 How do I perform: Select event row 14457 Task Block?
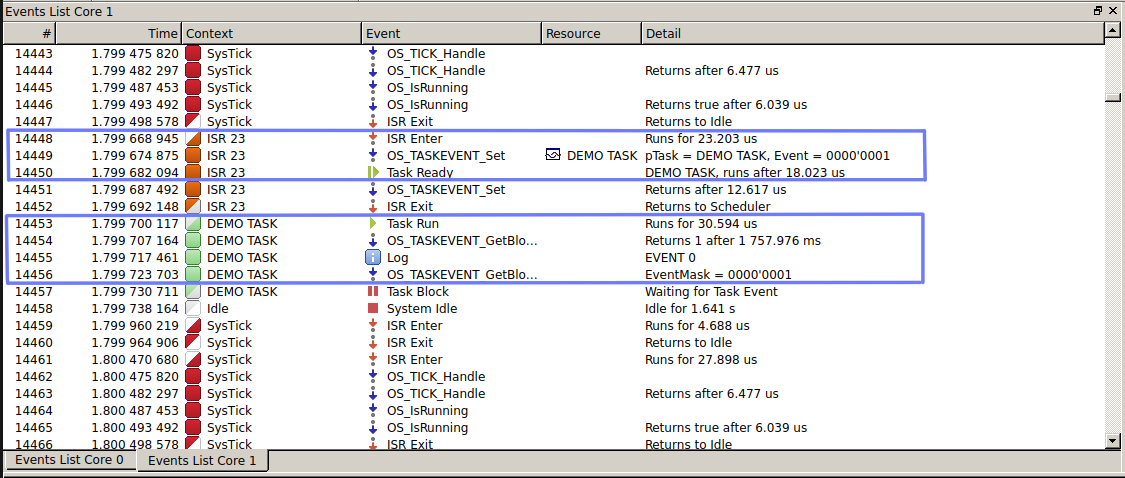[x=417, y=292]
